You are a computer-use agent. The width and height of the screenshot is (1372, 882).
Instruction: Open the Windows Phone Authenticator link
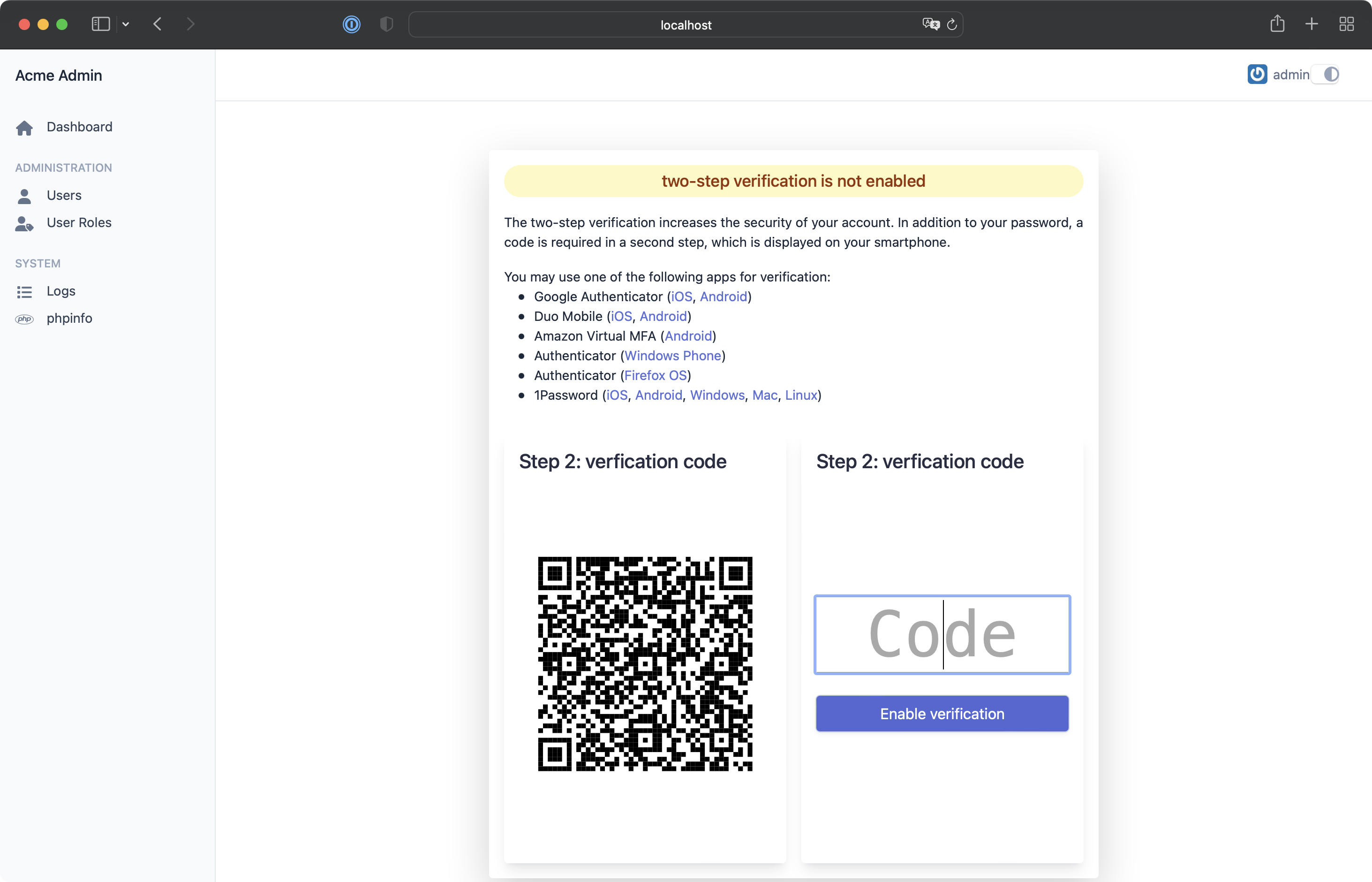click(x=672, y=355)
